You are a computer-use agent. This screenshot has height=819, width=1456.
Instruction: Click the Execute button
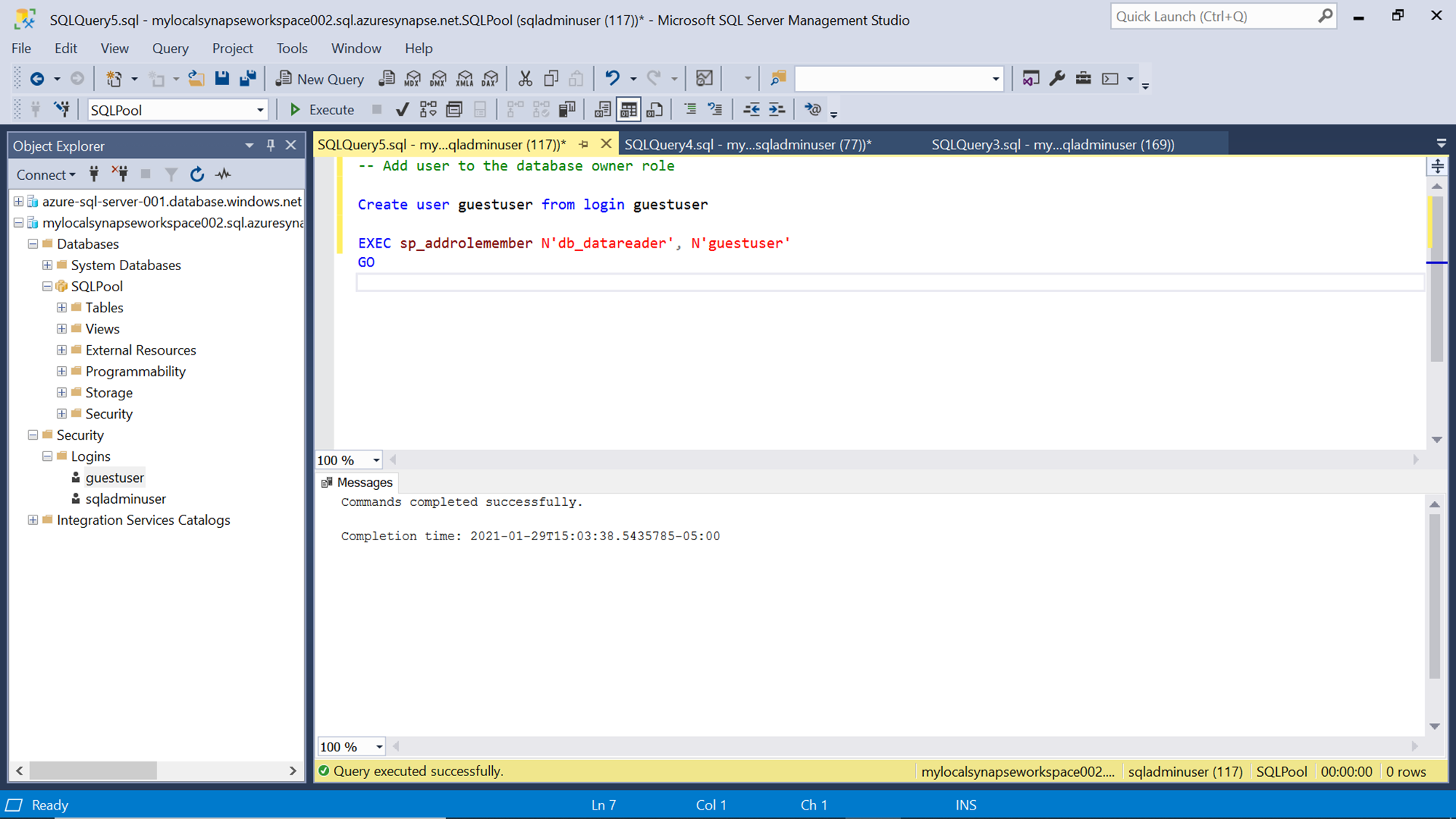click(321, 110)
